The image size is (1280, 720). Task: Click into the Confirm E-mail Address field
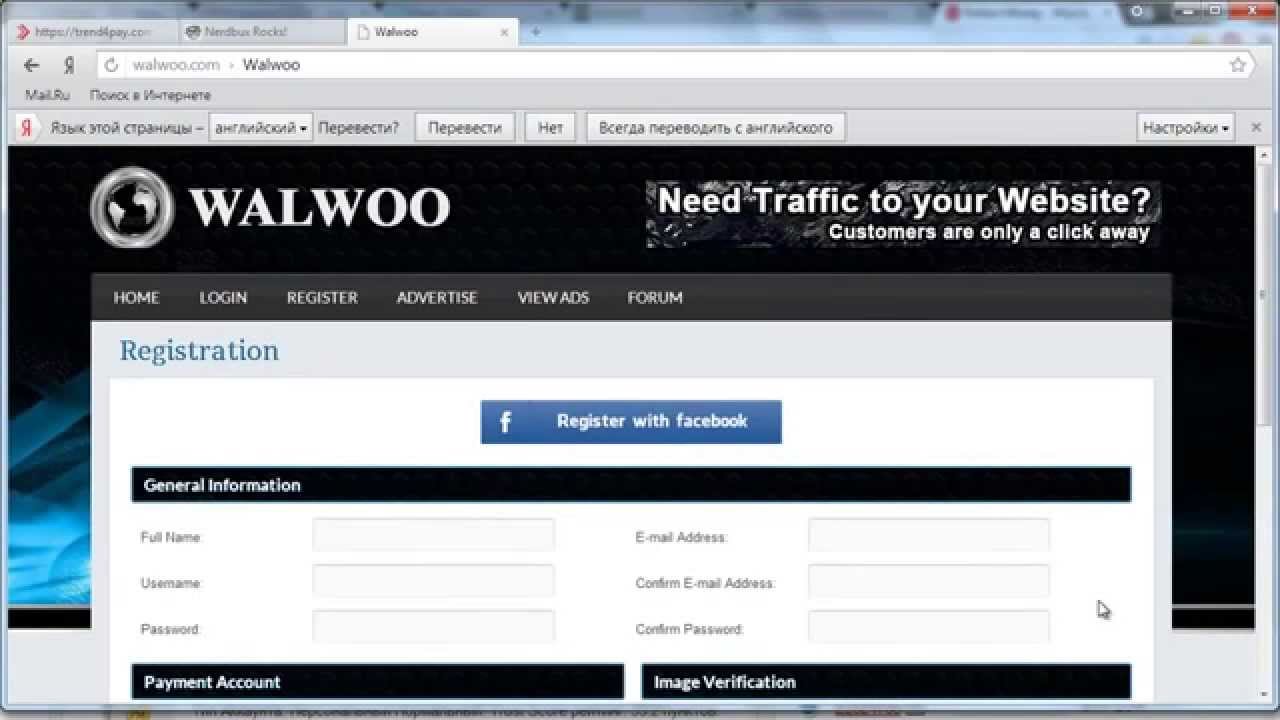point(929,581)
